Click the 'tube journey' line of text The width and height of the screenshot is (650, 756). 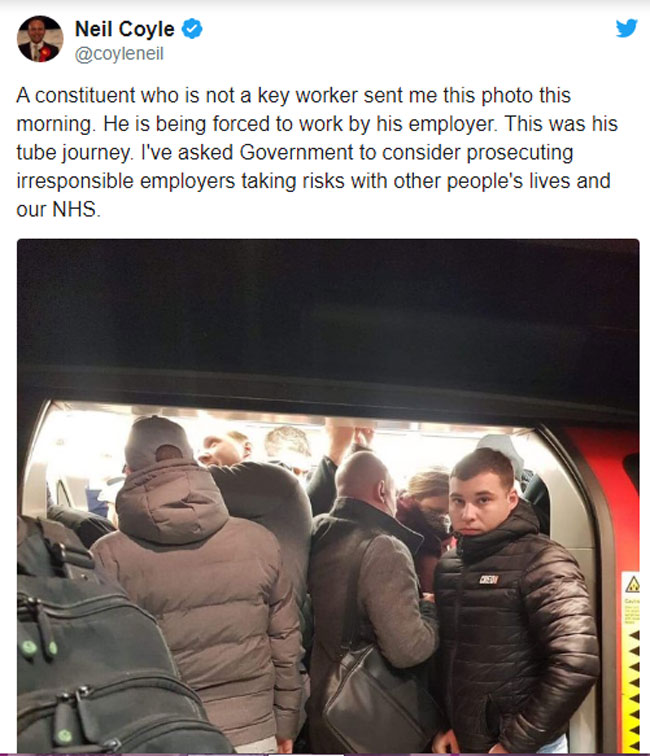(x=295, y=152)
